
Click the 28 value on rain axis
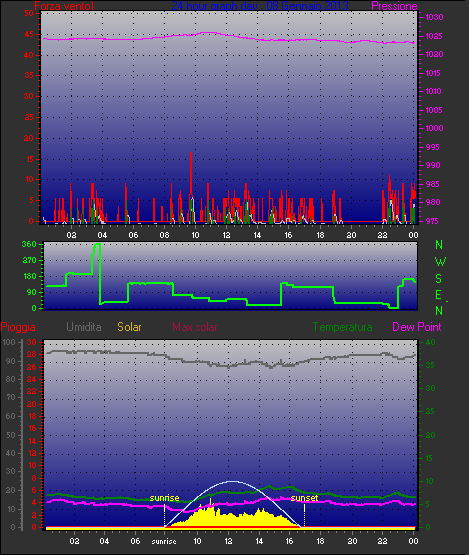32,355
